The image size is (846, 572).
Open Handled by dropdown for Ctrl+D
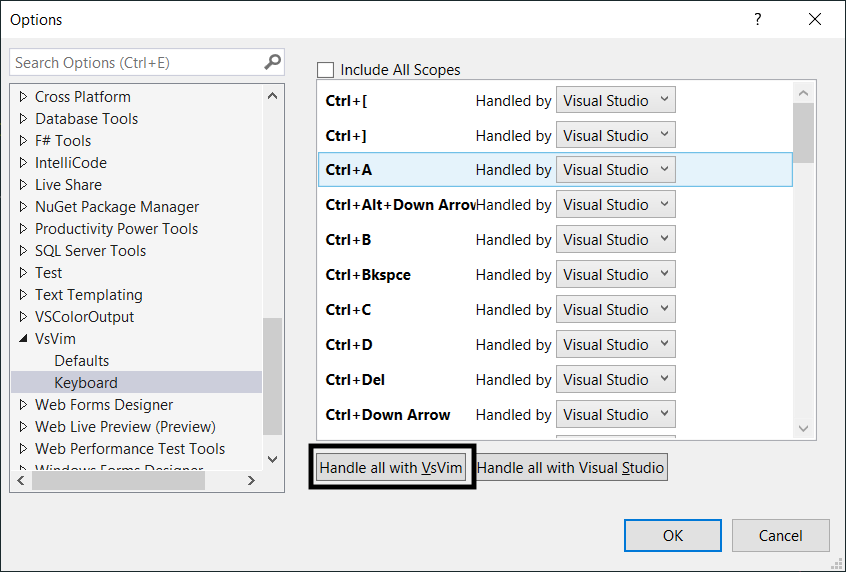click(616, 345)
